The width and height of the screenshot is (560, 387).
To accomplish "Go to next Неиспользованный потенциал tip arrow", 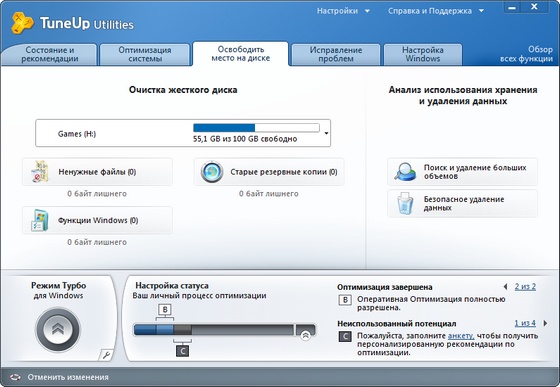I will (545, 323).
